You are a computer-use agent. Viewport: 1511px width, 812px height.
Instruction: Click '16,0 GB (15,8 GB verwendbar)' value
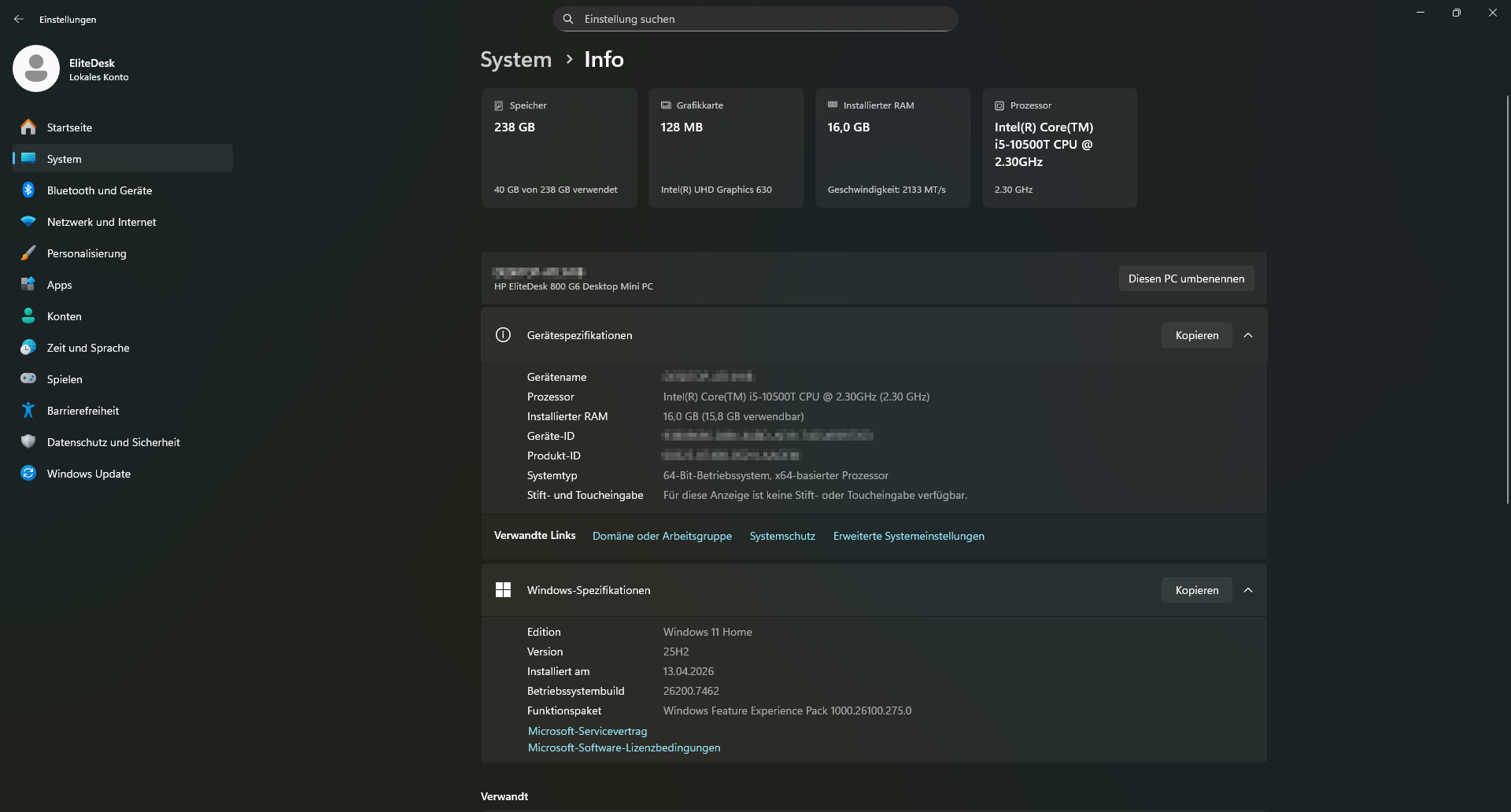pyautogui.click(x=733, y=416)
